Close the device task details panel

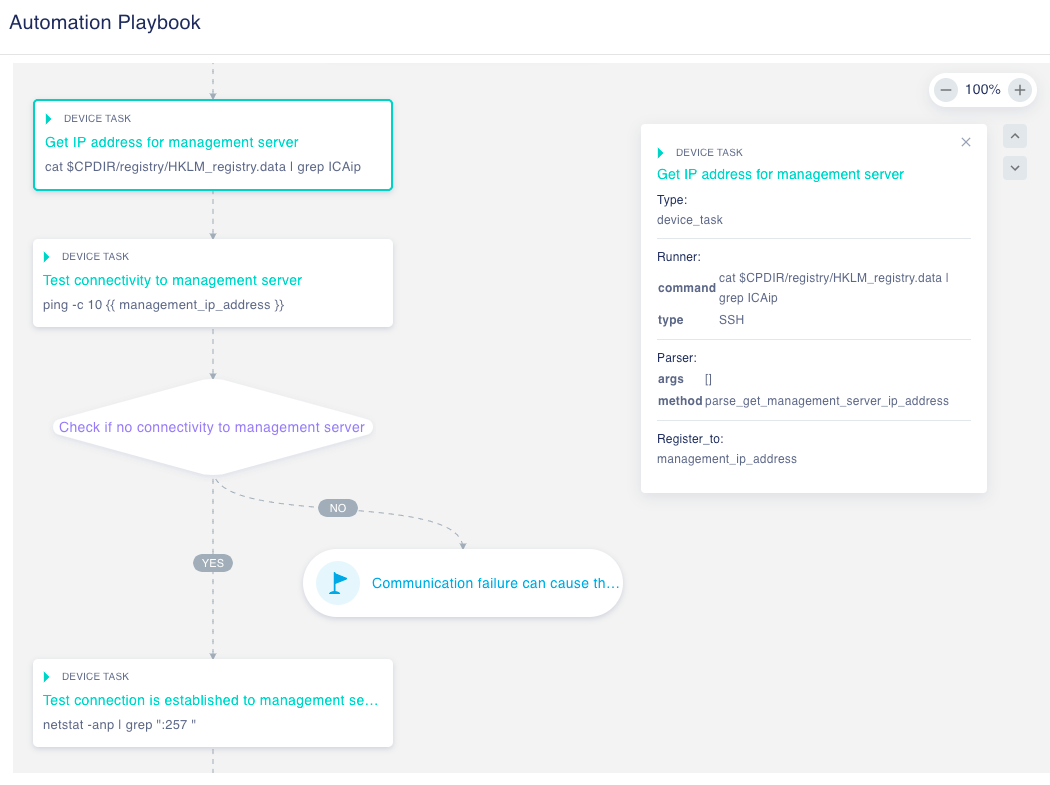[966, 142]
